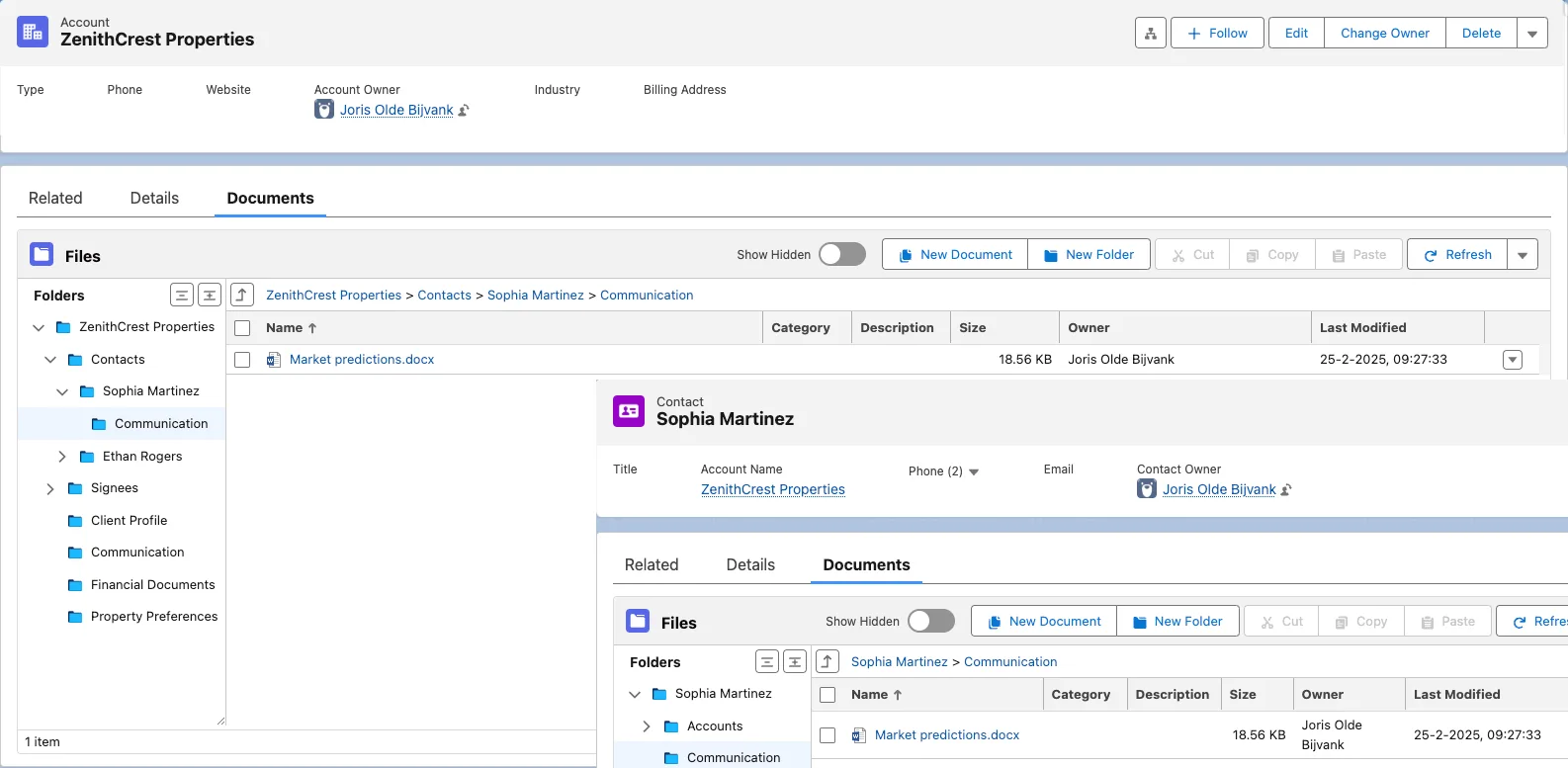The width and height of the screenshot is (1568, 768).
Task: Go up one folder level in top breadcrumb
Action: coord(242,295)
